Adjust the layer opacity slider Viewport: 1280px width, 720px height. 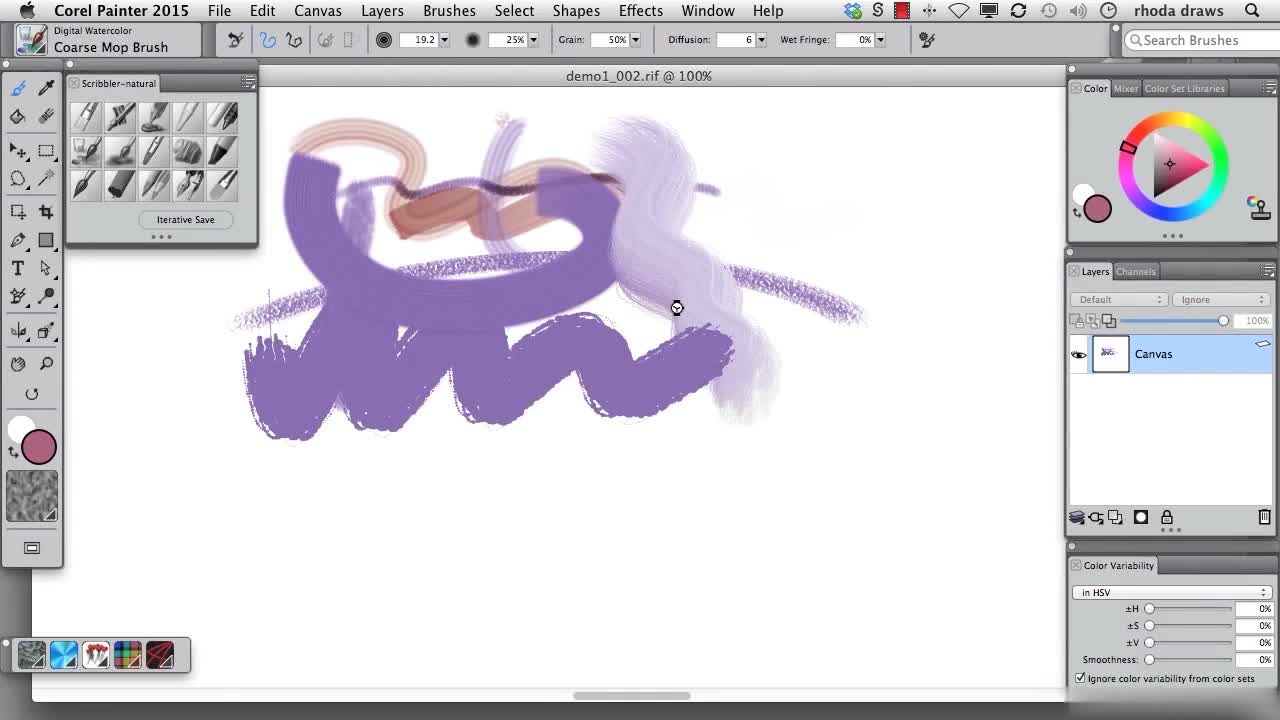[x=1175, y=321]
